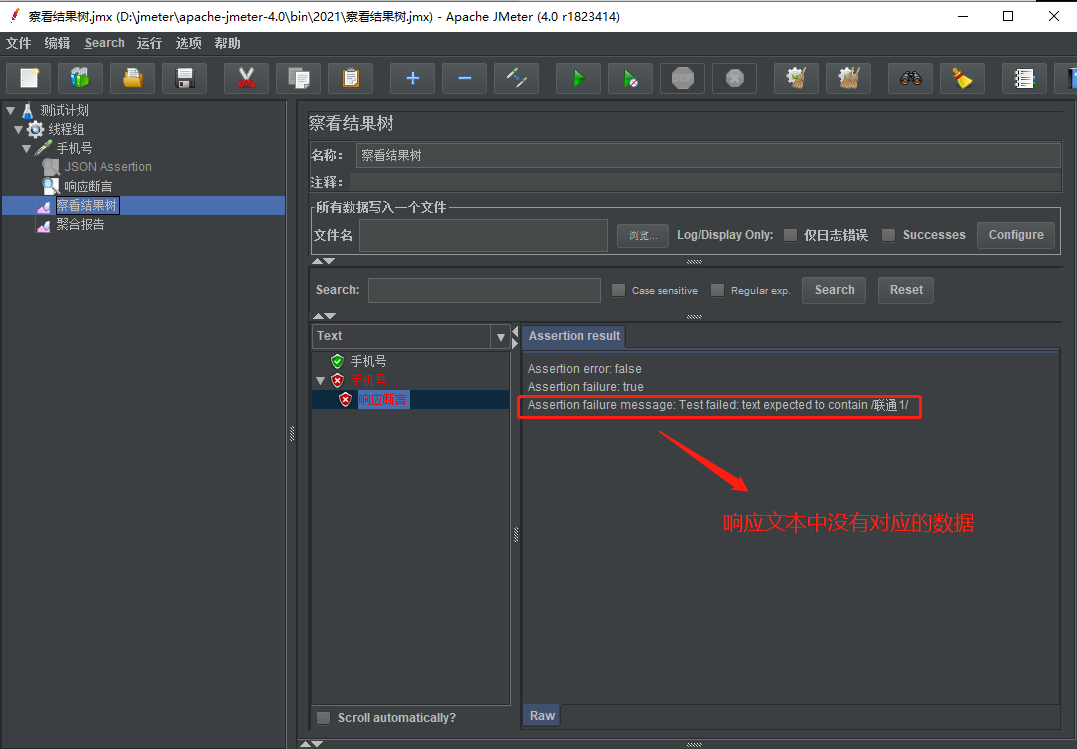Viewport: 1077px width, 749px height.
Task: Open the Text renderer dropdown
Action: [501, 337]
